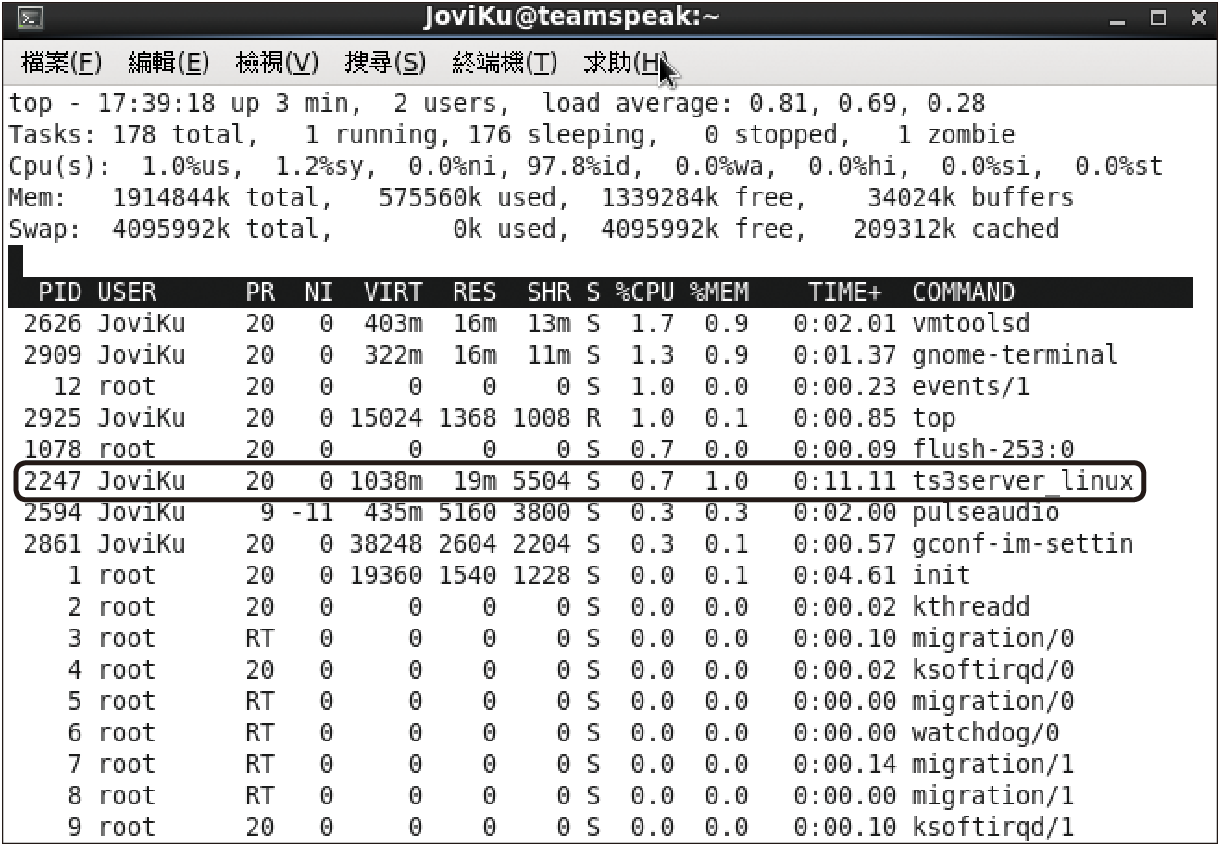Screen dimensions: 1221x848
Task: Click the pulseaudio process name
Action: 985,513
